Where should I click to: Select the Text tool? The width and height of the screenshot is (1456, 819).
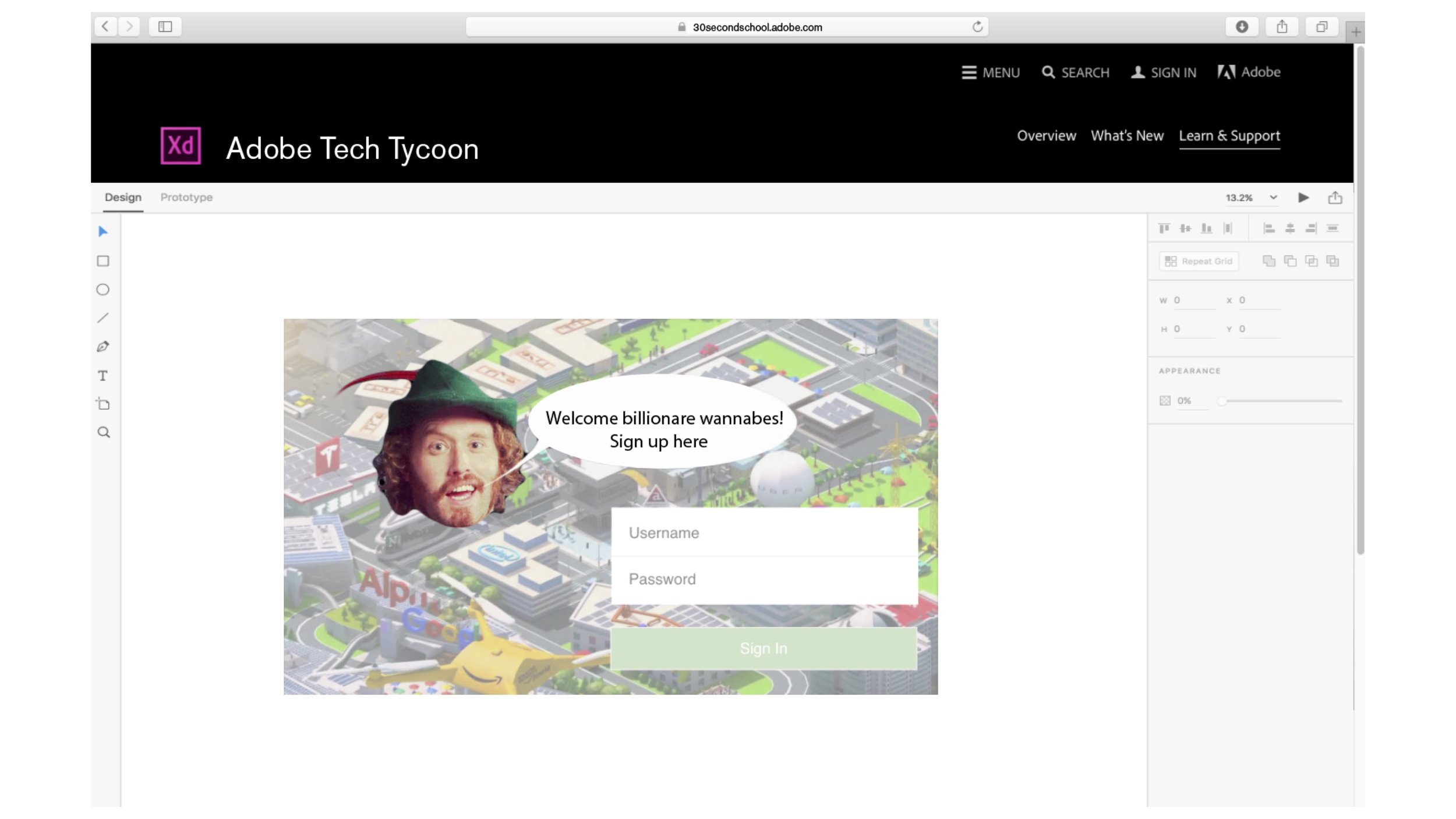coord(103,376)
